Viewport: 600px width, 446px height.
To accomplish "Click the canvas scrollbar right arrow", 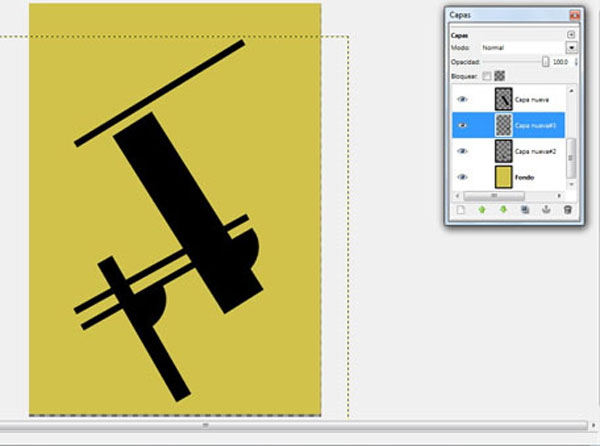I will point(593,425).
